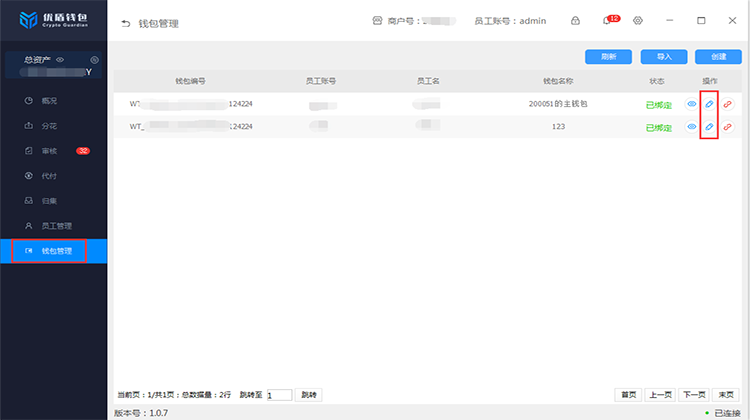
Task: Click the 导入 import button
Action: [663, 57]
